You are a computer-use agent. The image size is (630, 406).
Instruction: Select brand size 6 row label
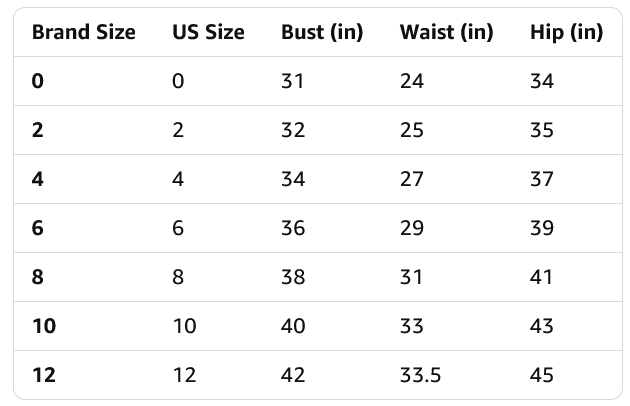point(38,228)
